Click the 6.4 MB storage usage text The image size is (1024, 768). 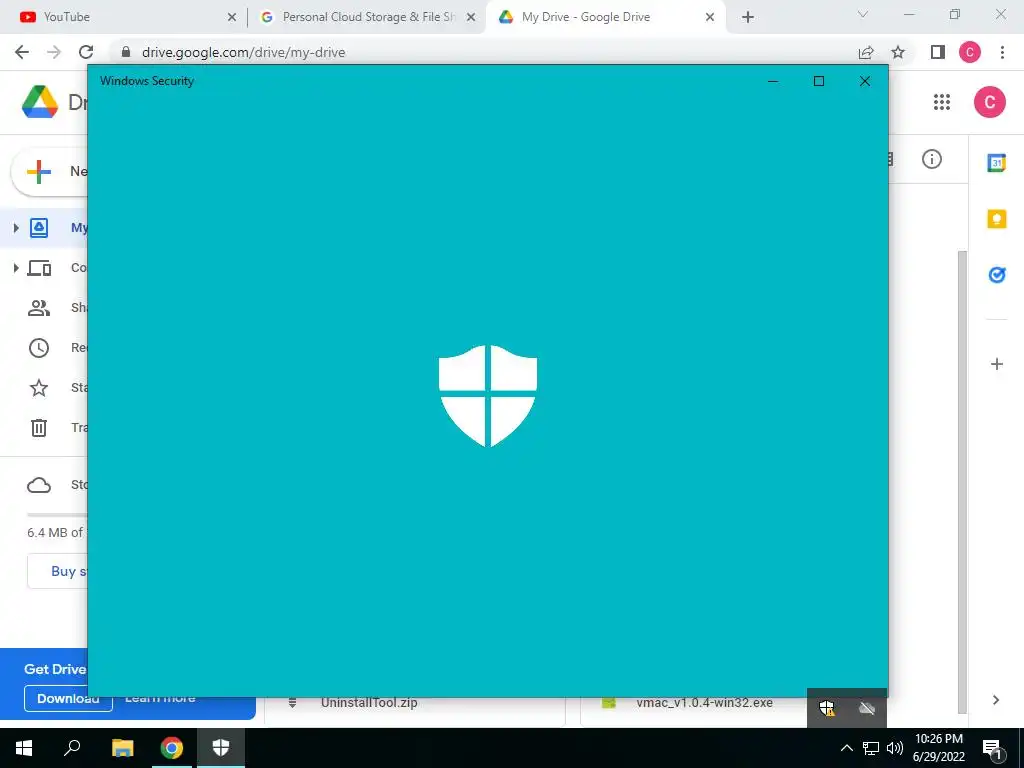(56, 533)
